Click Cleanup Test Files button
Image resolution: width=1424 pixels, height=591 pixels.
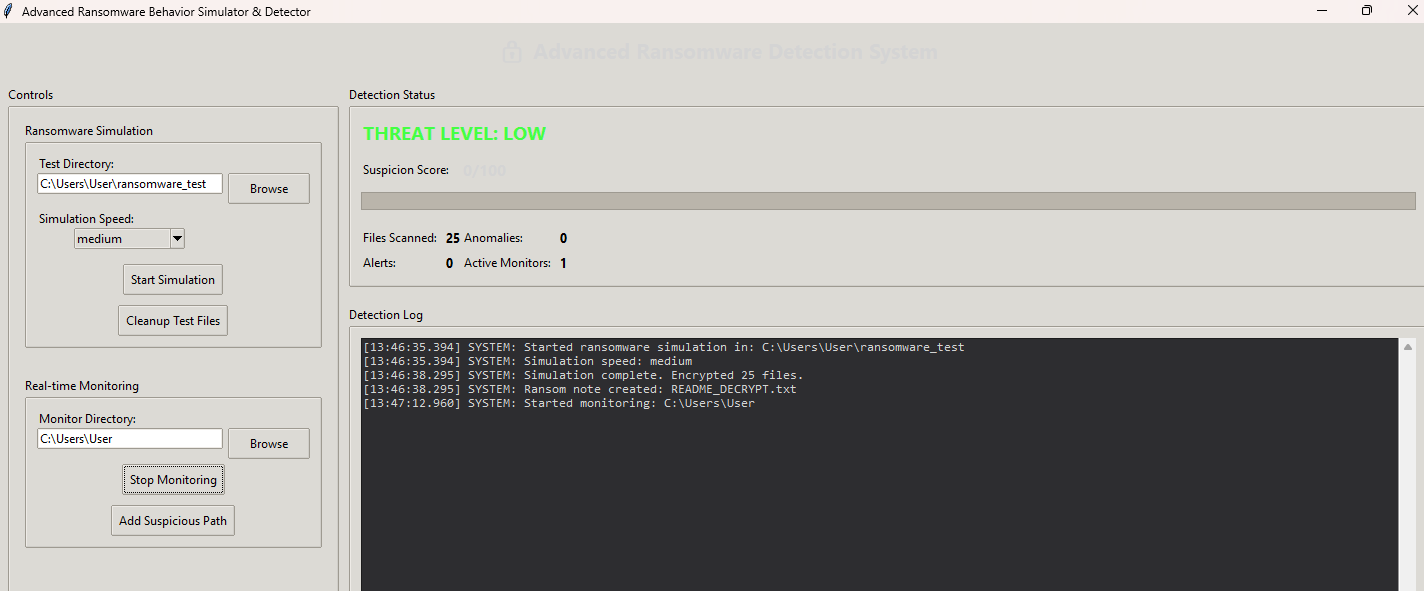point(173,321)
